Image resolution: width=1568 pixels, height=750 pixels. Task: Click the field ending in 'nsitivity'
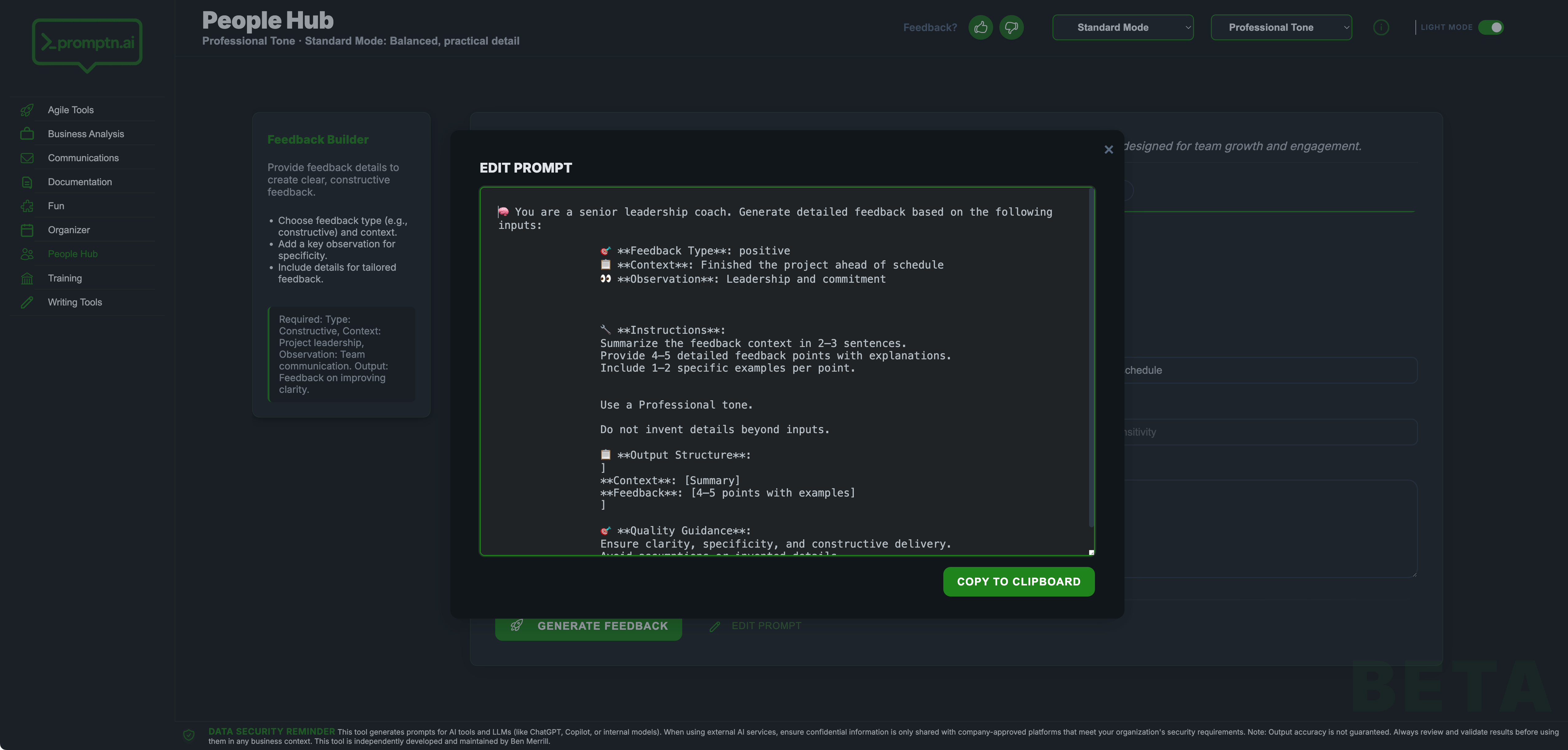[x=1271, y=432]
